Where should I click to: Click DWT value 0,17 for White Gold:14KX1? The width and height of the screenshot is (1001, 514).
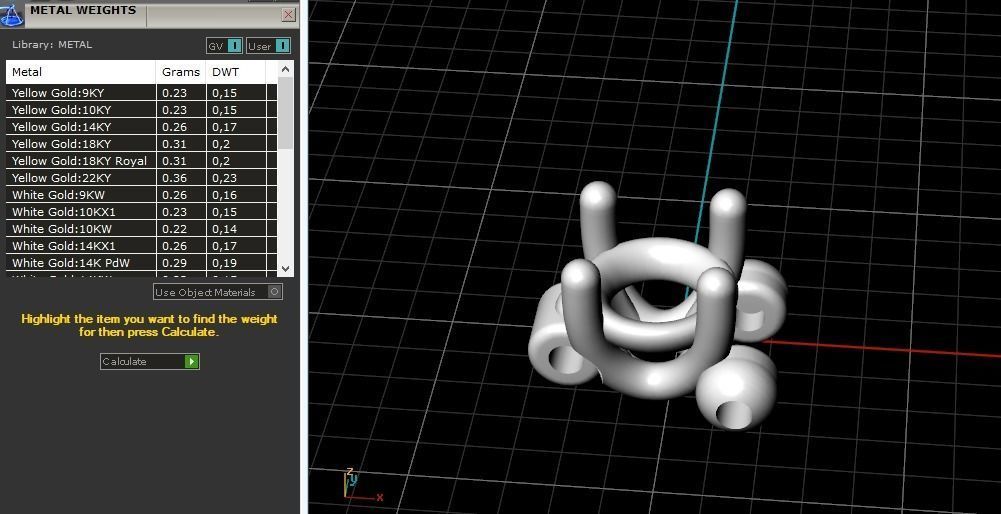pyautogui.click(x=225, y=246)
